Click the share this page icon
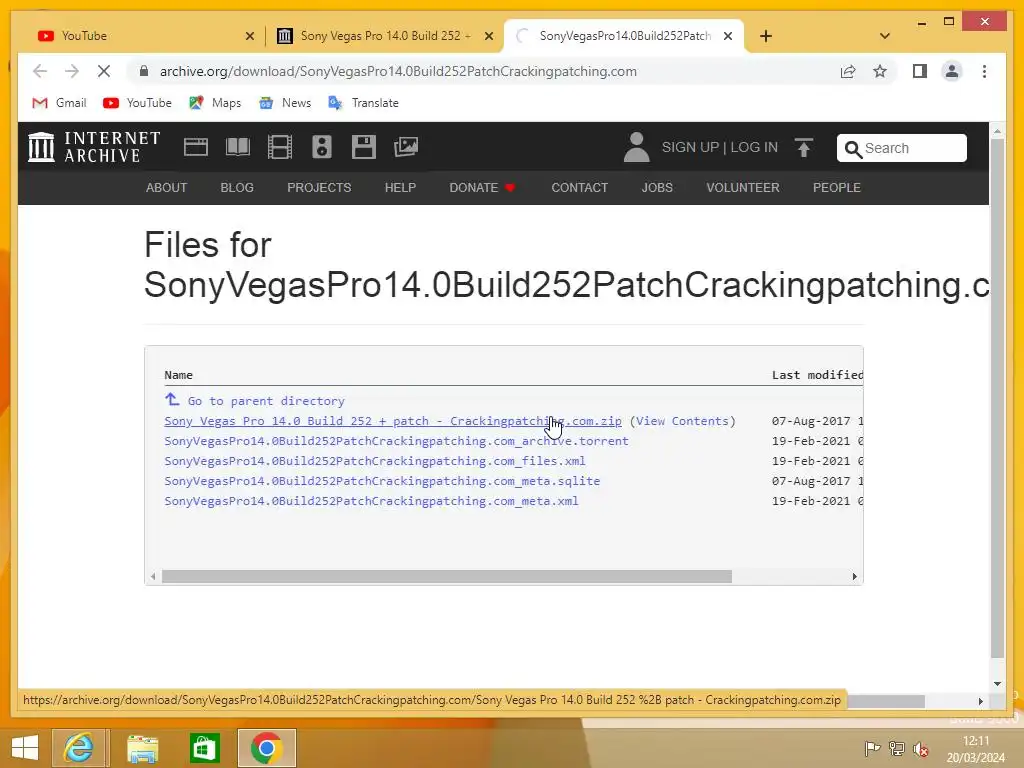Image resolution: width=1024 pixels, height=768 pixels. pos(848,71)
